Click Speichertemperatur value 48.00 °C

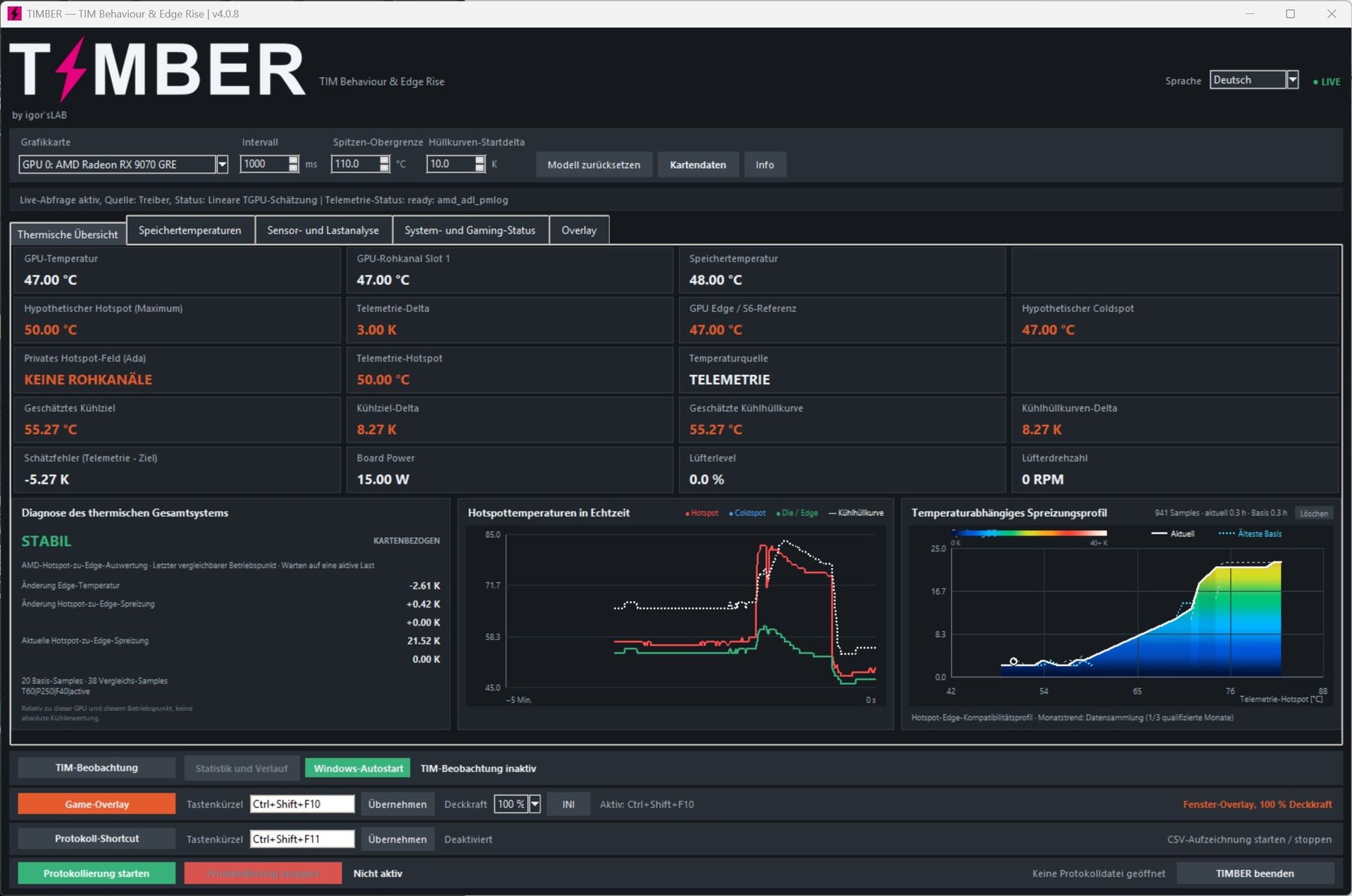coord(715,279)
